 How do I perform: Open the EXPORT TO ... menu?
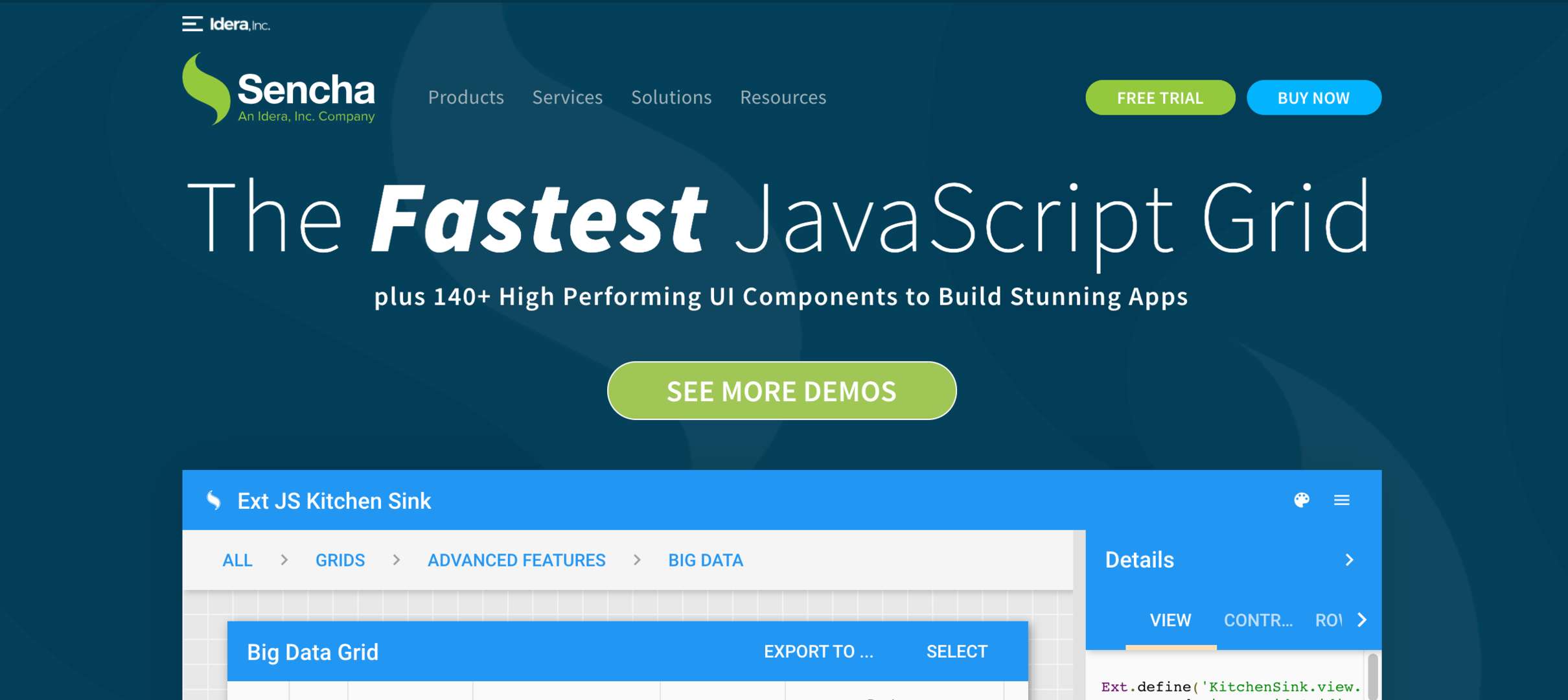819,652
